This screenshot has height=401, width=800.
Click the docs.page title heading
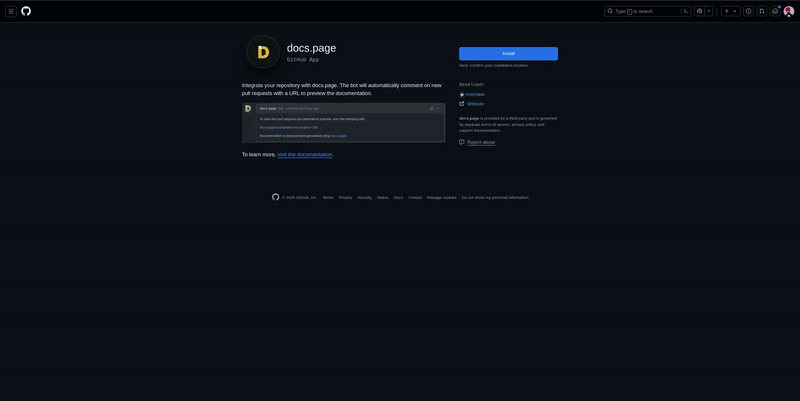[311, 48]
